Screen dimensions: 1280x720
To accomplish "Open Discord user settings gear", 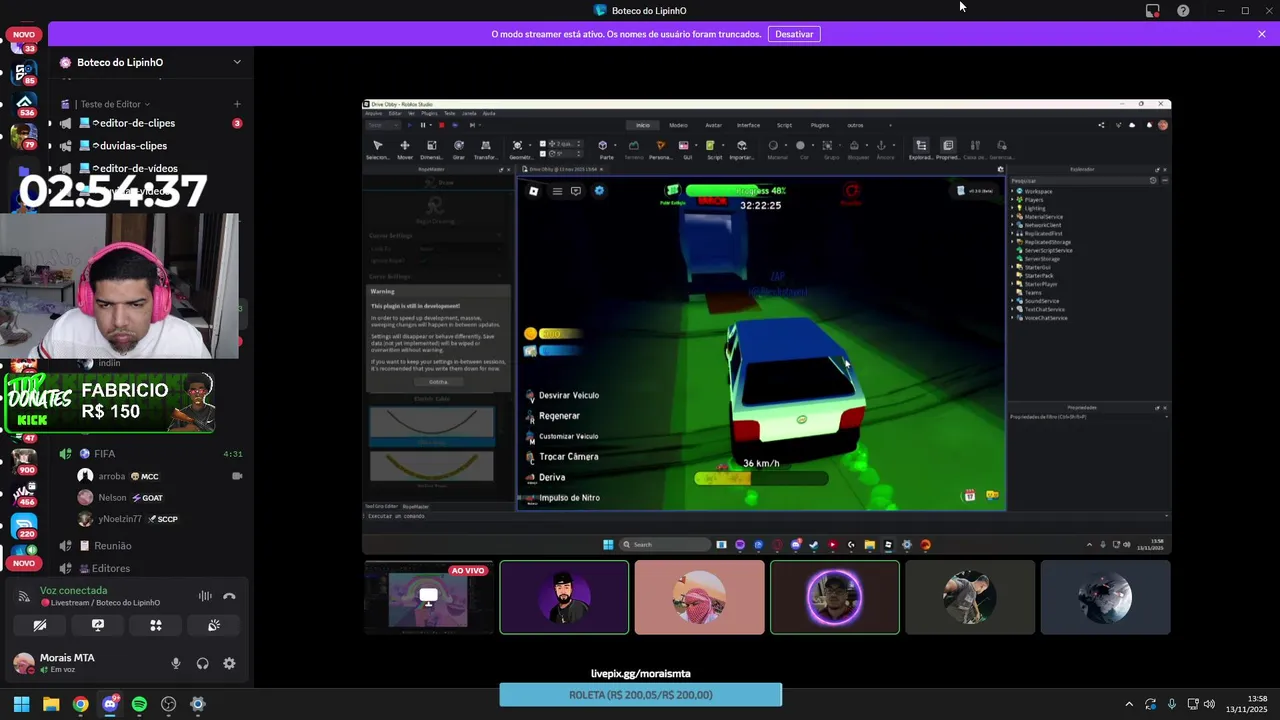I will [x=229, y=663].
